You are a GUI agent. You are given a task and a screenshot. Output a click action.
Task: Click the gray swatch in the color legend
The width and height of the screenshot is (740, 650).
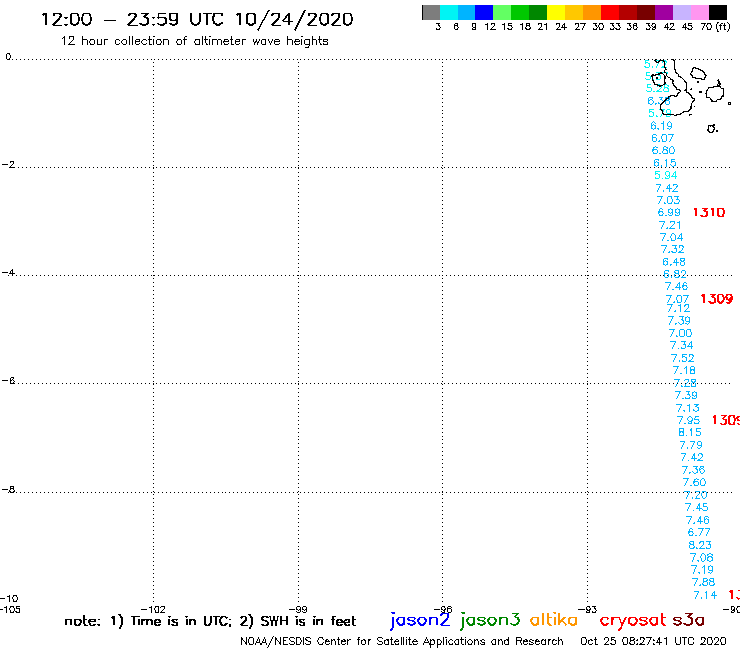[431, 12]
